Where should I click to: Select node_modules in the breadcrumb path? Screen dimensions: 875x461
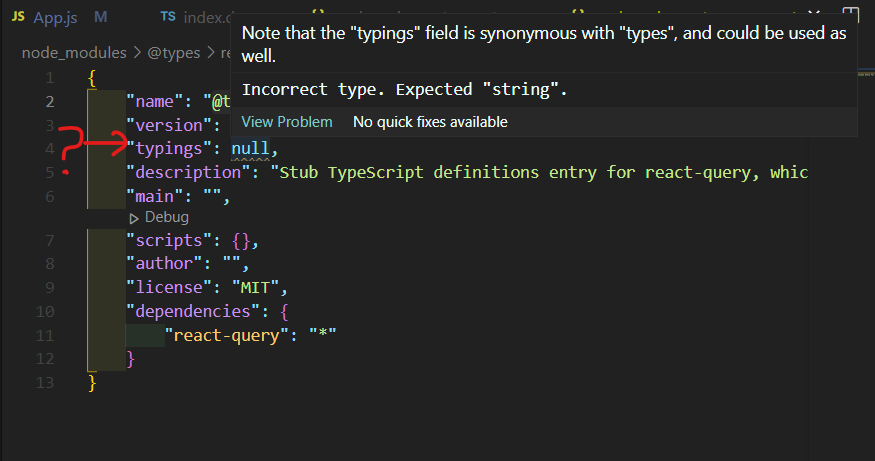74,53
